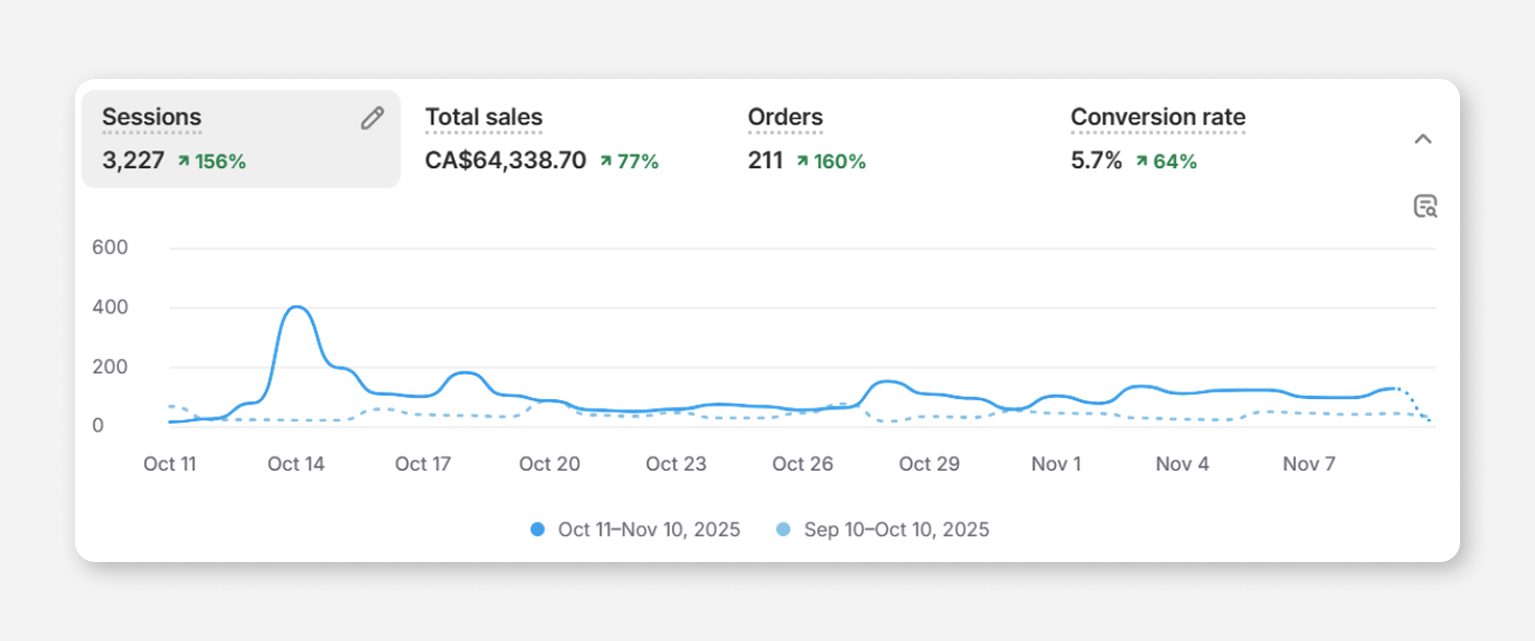Screen dimensions: 1535x641
Task: Click the dark blue legend dot
Action: tap(538, 530)
